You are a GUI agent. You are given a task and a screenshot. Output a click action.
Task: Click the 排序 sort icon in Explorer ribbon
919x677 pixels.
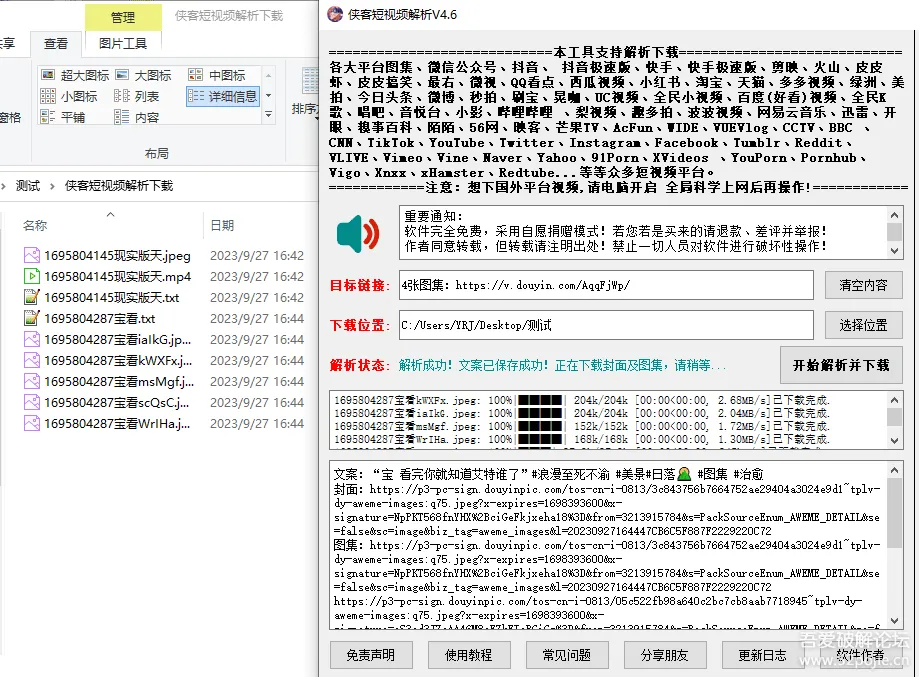pyautogui.click(x=310, y=80)
